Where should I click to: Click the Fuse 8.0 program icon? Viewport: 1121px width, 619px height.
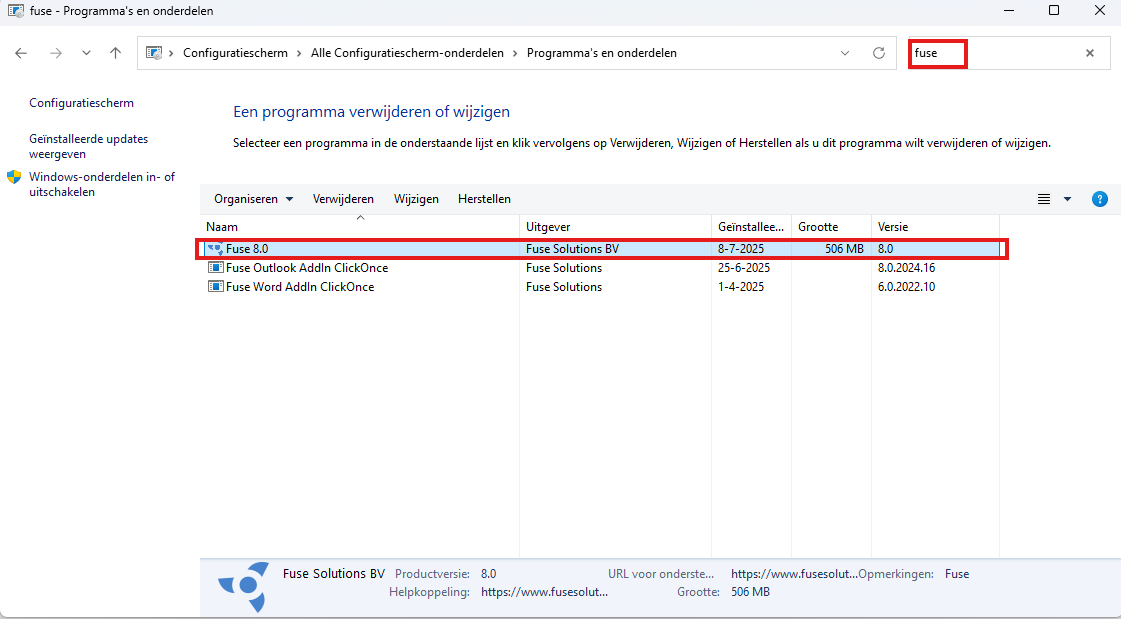(215, 249)
